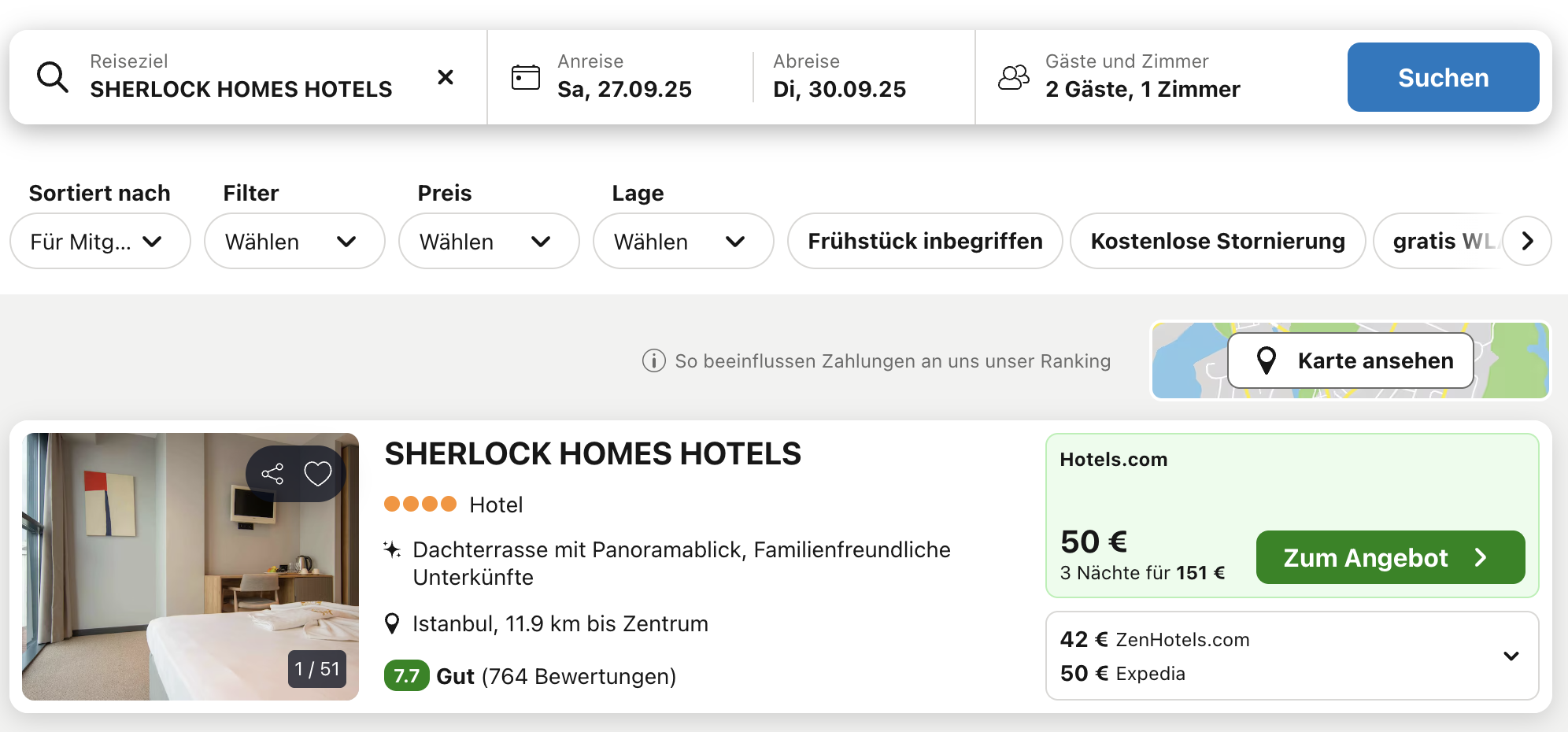Click the calendar icon beside Anreise
This screenshot has height=732, width=1568.
[526, 77]
